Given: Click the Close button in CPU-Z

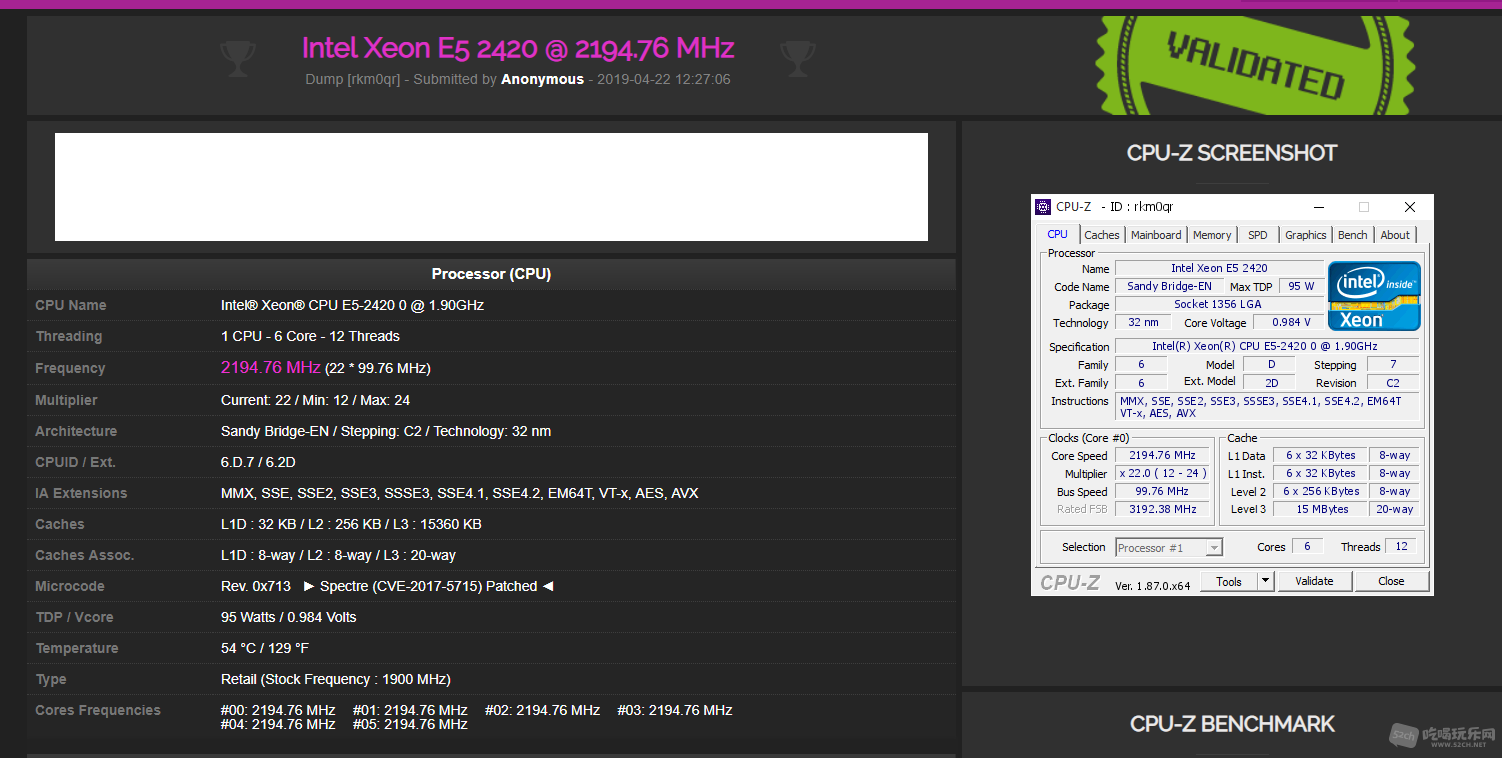Looking at the screenshot, I should [1391, 581].
